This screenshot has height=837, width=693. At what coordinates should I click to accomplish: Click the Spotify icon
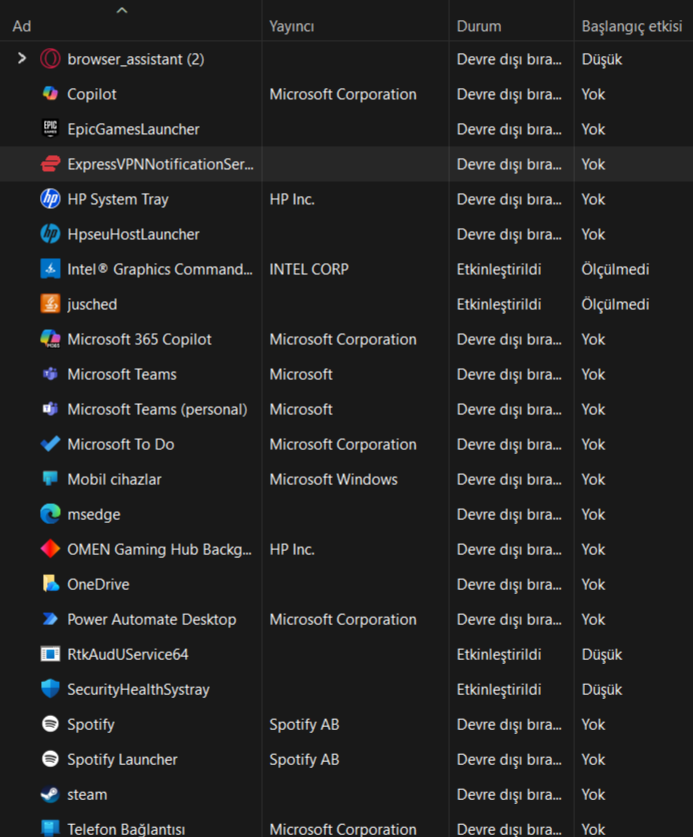[50, 724]
